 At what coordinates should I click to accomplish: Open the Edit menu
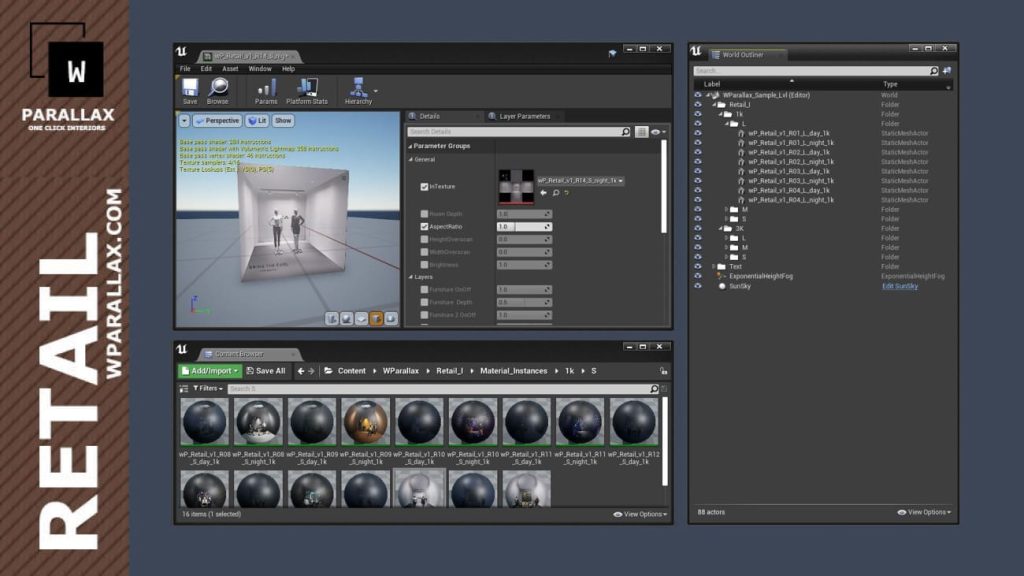point(206,69)
